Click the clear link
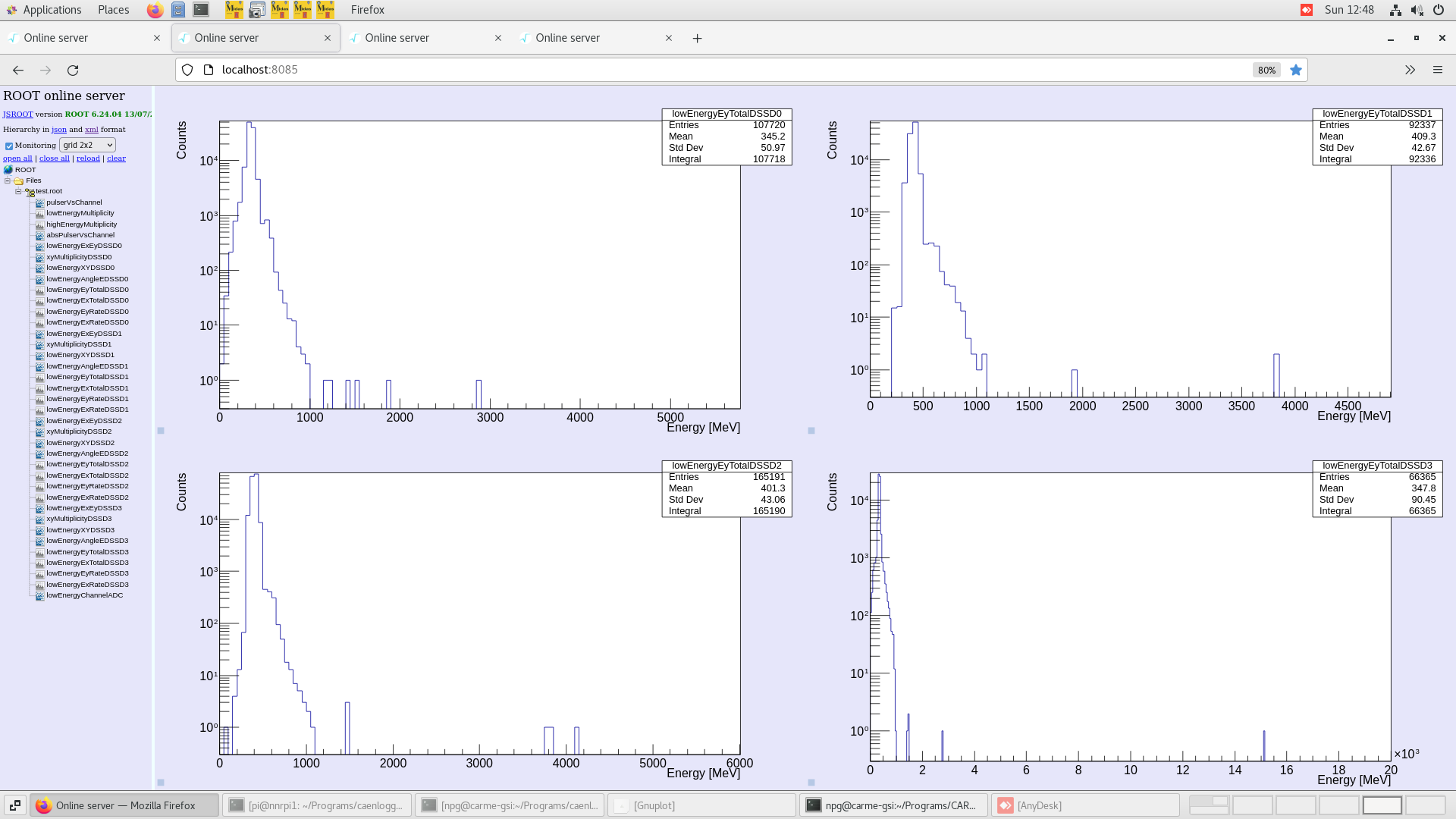Screen dimensions: 1456x819 (x=116, y=158)
